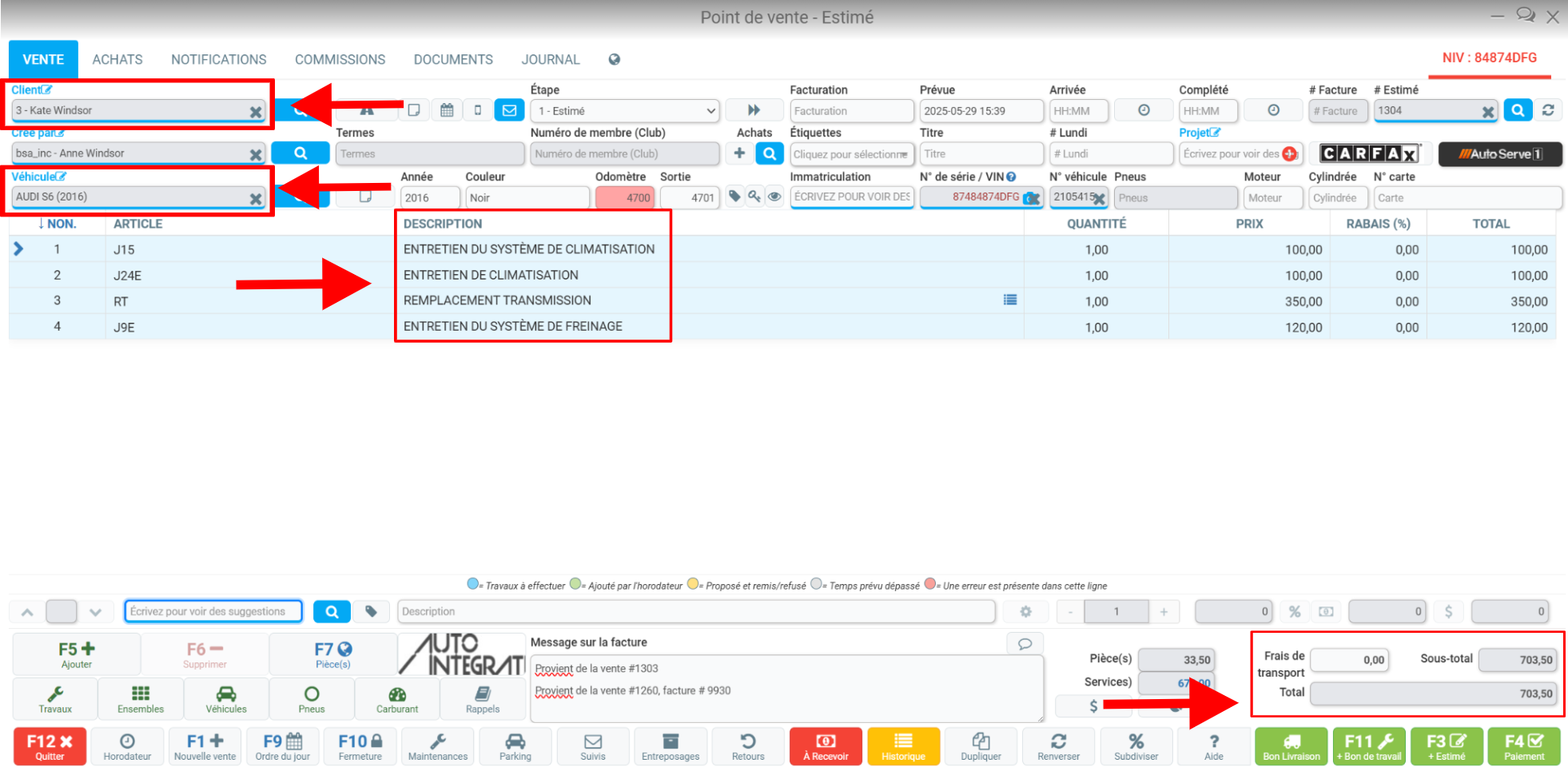This screenshot has height=771, width=1568.
Task: Click the Renverser refresh button
Action: pyautogui.click(x=1058, y=747)
